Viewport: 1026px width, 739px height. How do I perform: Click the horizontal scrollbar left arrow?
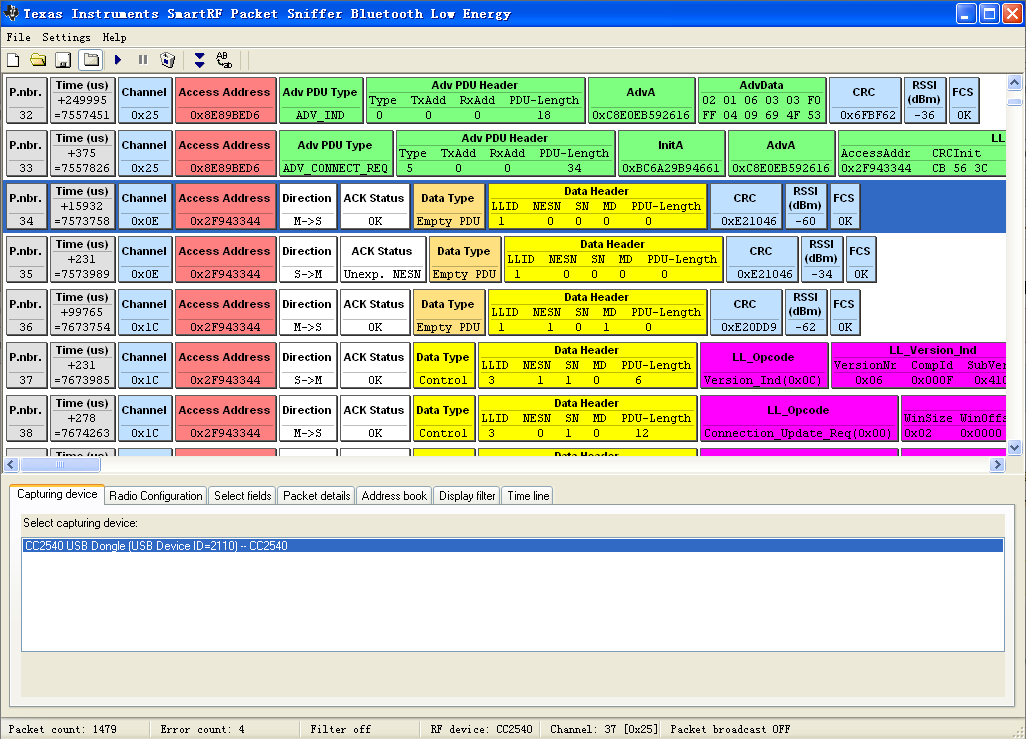(x=10, y=464)
